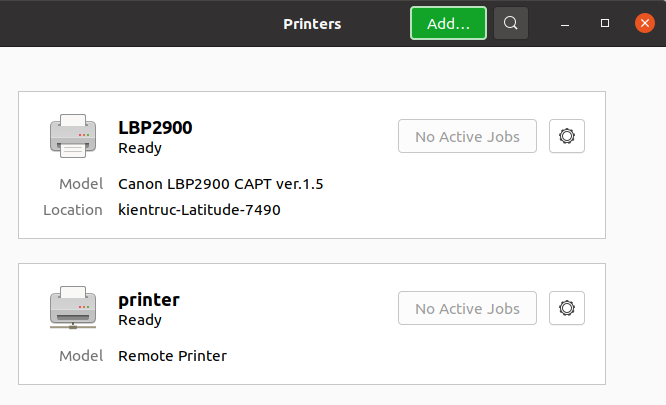
Task: Maximize the Printers window
Action: (605, 23)
